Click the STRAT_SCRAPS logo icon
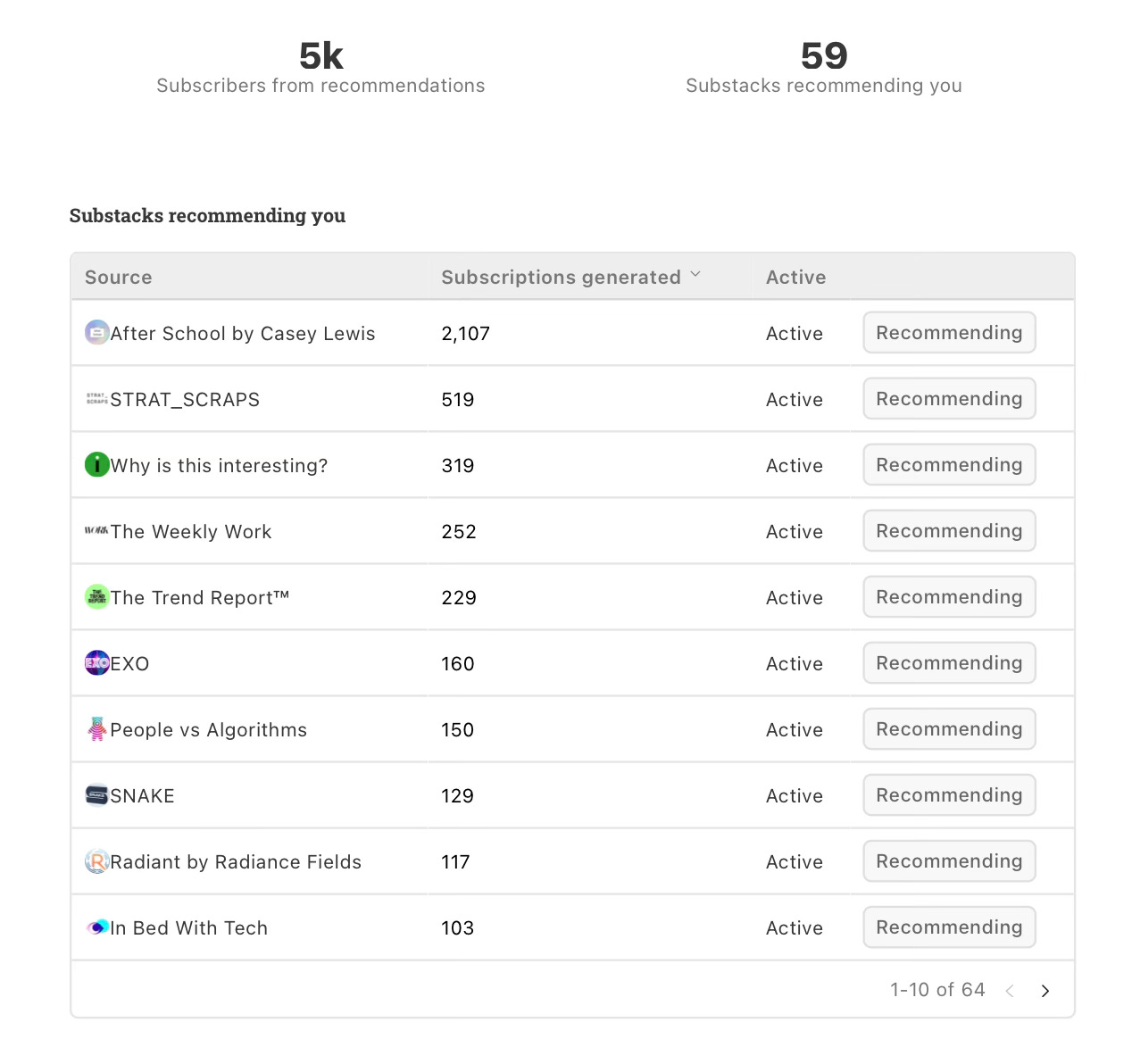This screenshot has width=1132, height=1064. [x=96, y=399]
